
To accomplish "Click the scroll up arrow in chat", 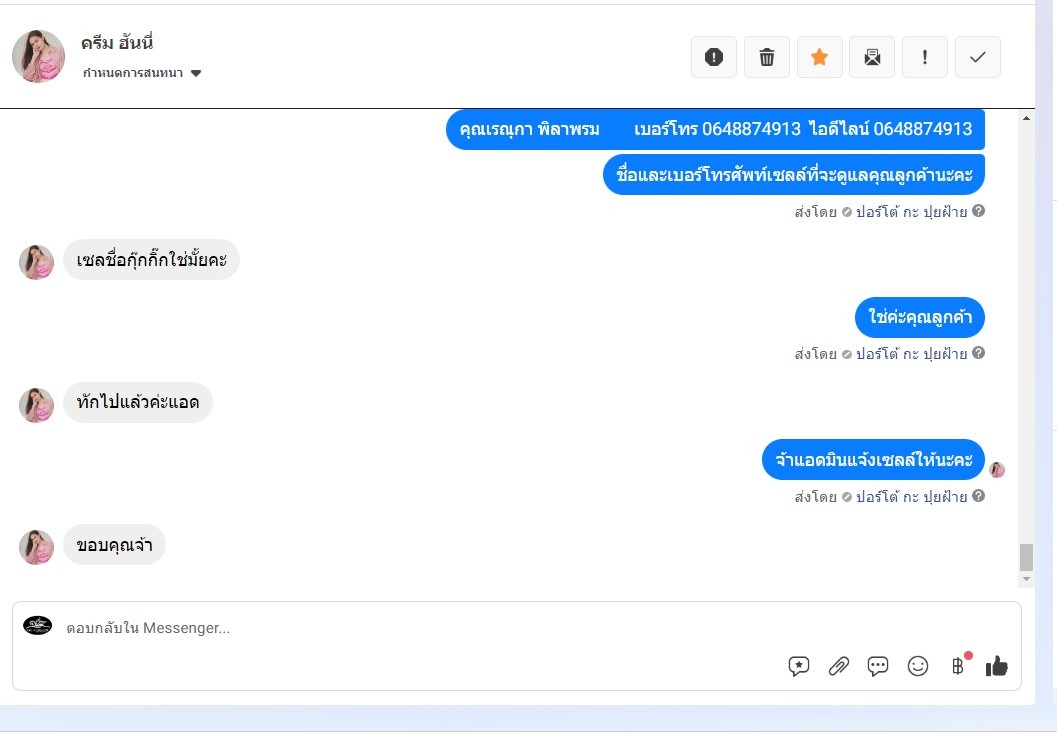I will coord(1026,119).
